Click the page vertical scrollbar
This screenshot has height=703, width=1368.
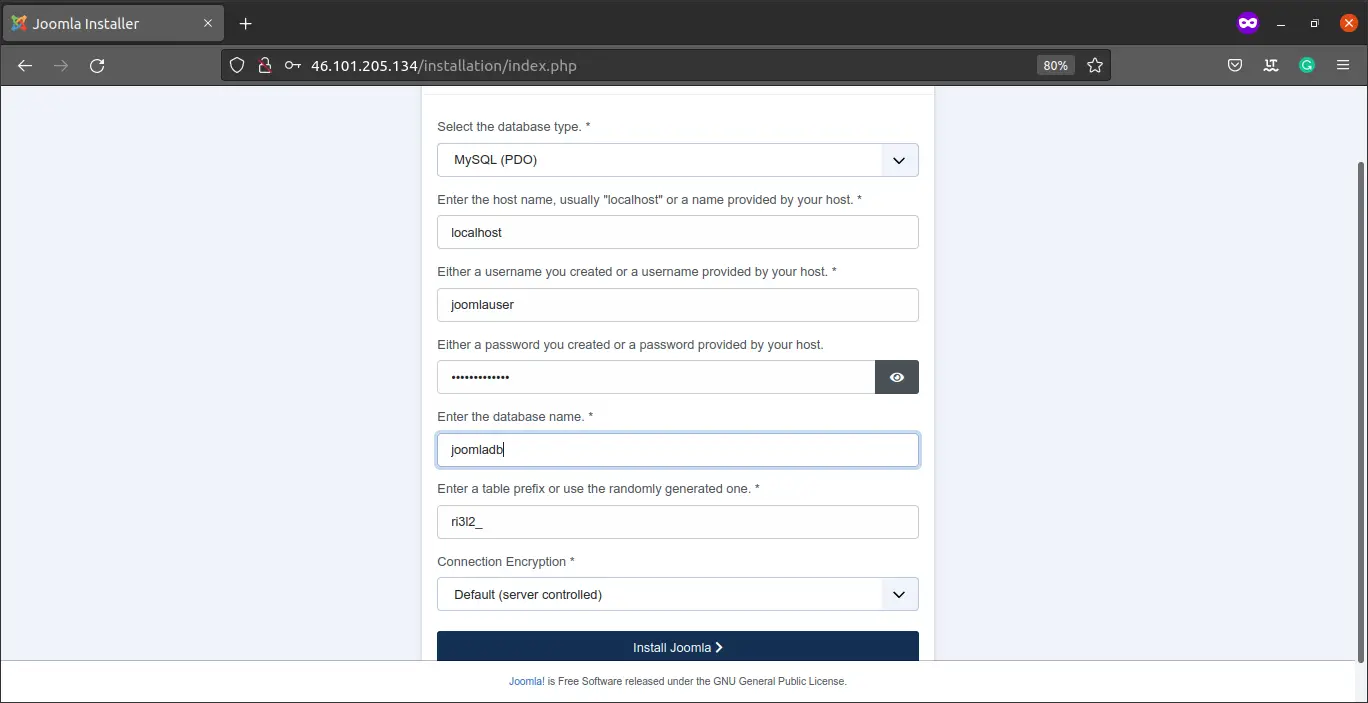(1361, 410)
